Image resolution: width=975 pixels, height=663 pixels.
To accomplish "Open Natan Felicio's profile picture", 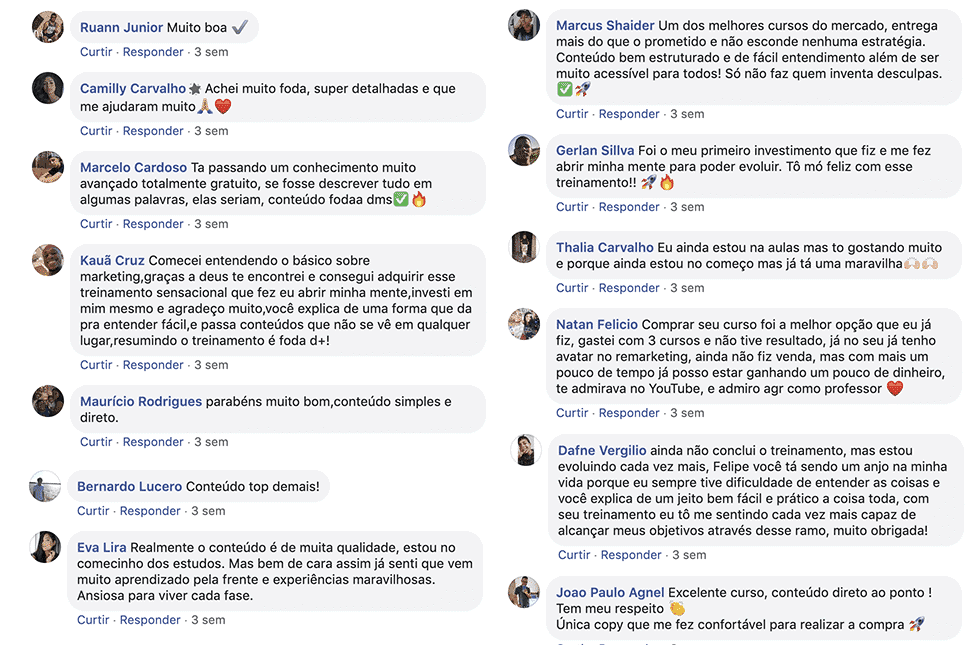I will (524, 324).
